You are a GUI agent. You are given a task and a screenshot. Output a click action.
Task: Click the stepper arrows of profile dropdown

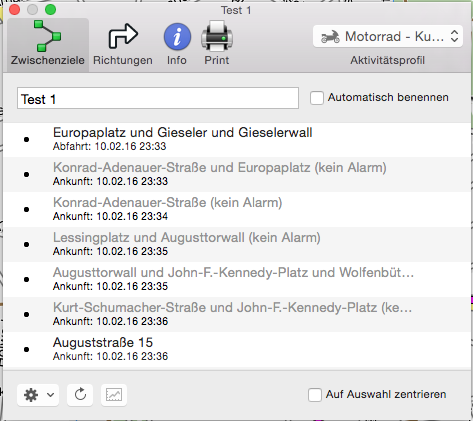[454, 36]
